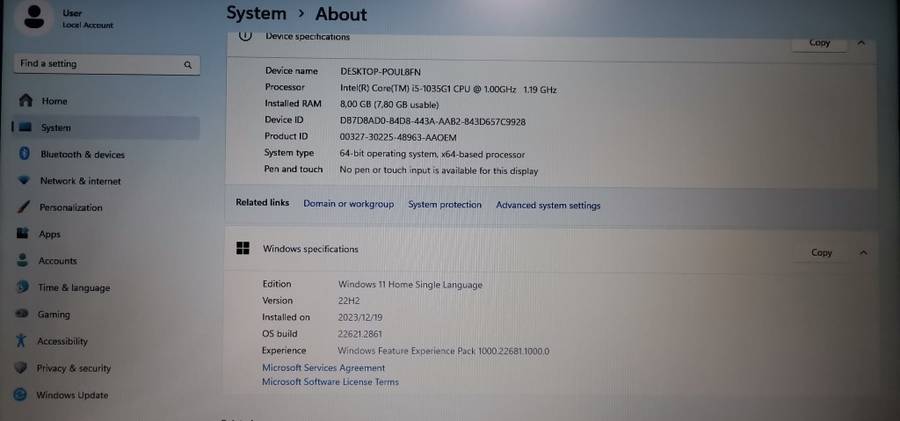900x421 pixels.
Task: Copy the Windows specifications
Action: 821,252
